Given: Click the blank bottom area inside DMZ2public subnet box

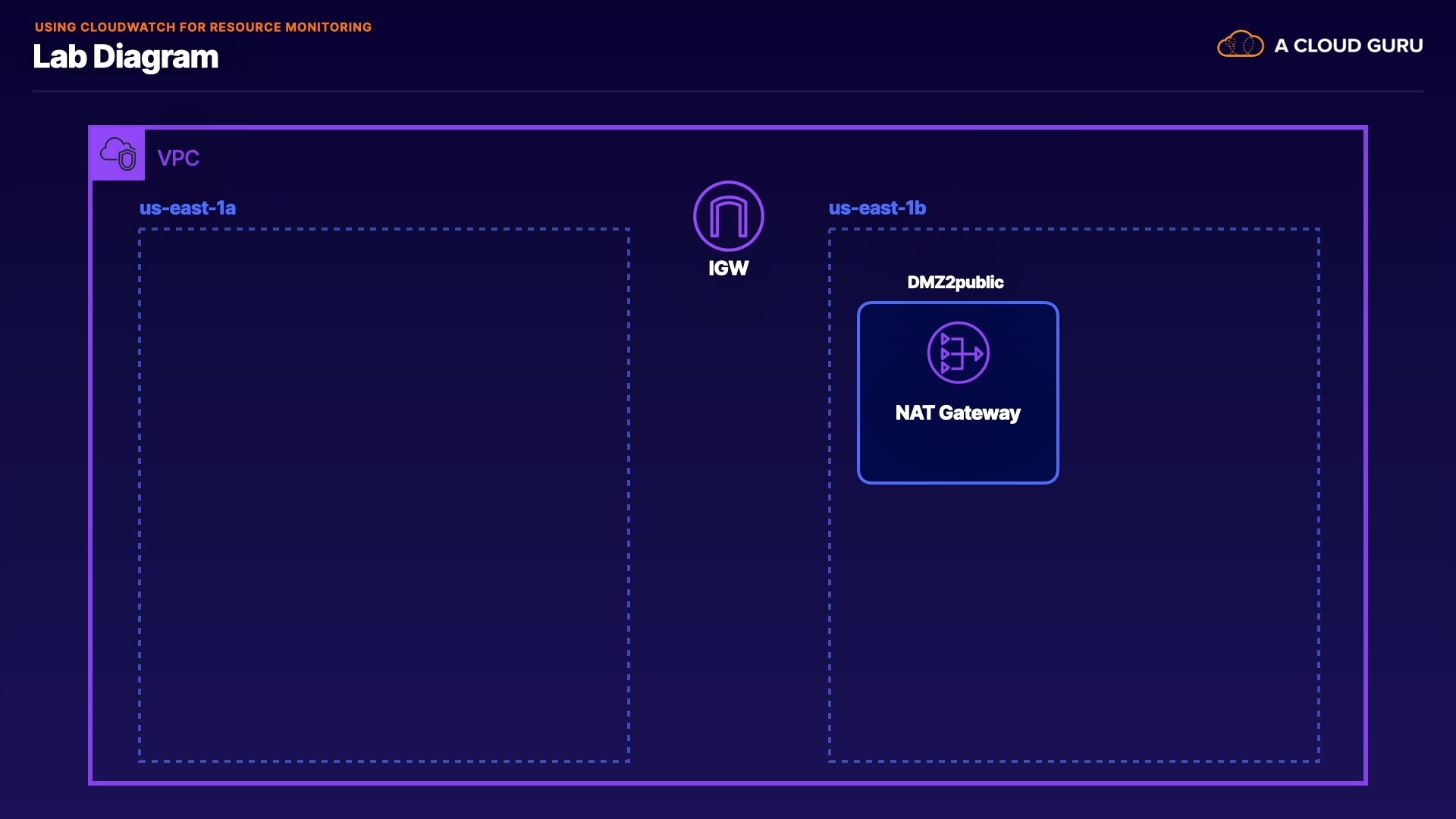Looking at the screenshot, I should (x=958, y=455).
